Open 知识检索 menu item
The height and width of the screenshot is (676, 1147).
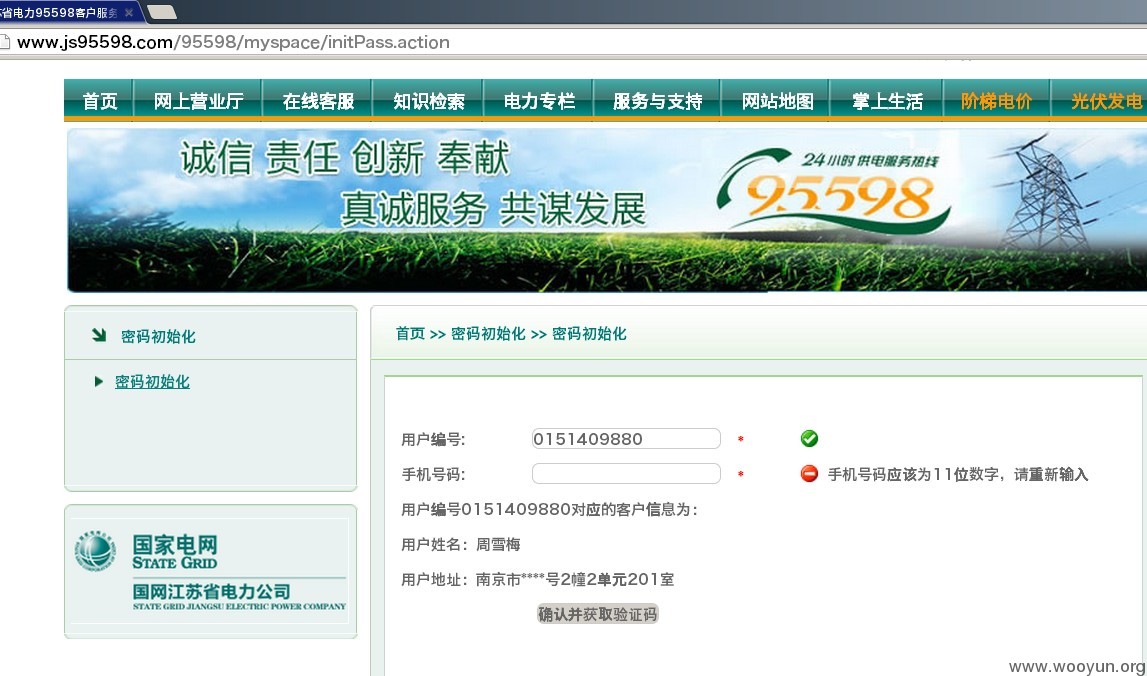[x=429, y=100]
